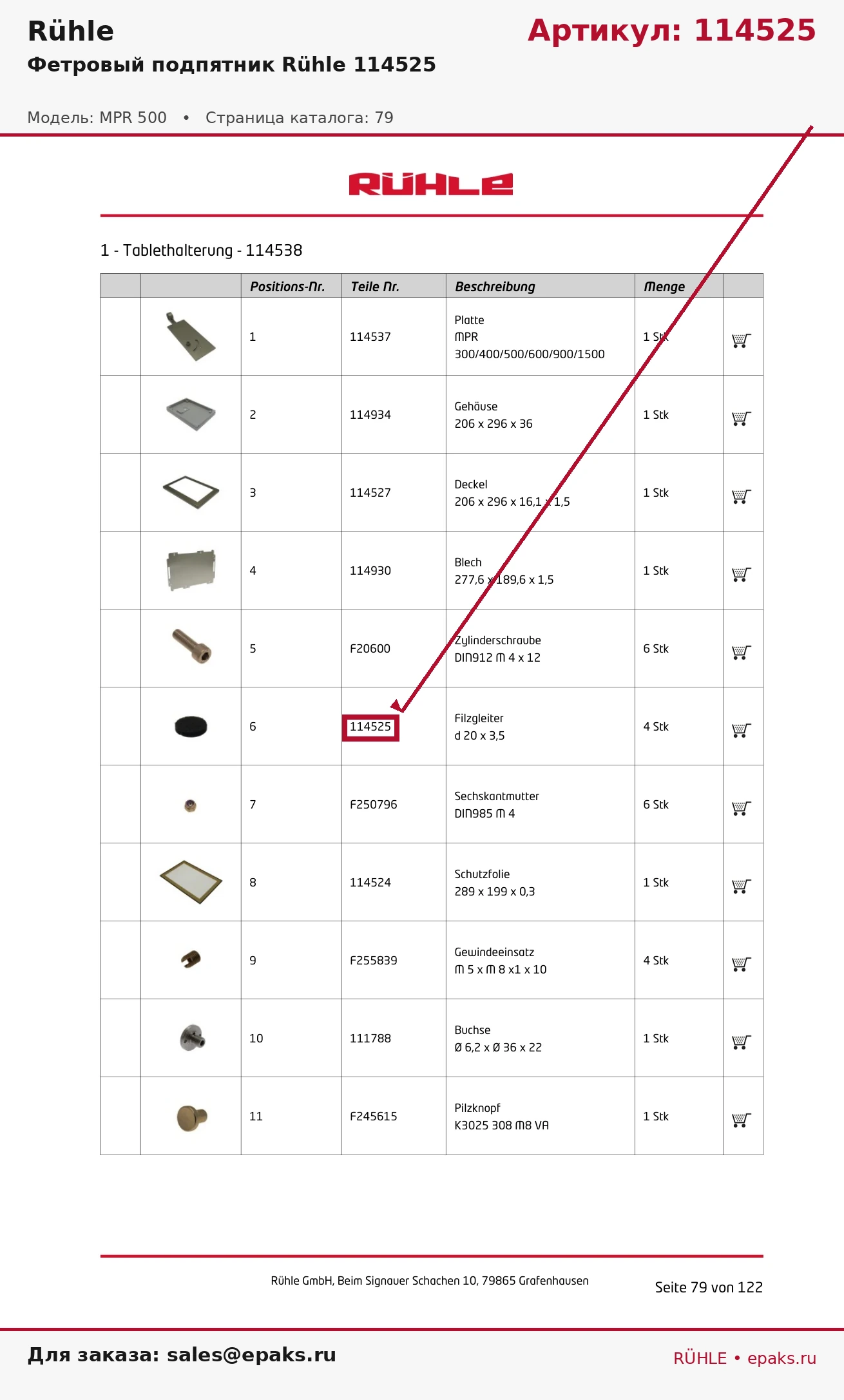Image resolution: width=844 pixels, height=1400 pixels.
Task: Click cart icon for Sechskantmutter F250796
Action: coord(742,808)
